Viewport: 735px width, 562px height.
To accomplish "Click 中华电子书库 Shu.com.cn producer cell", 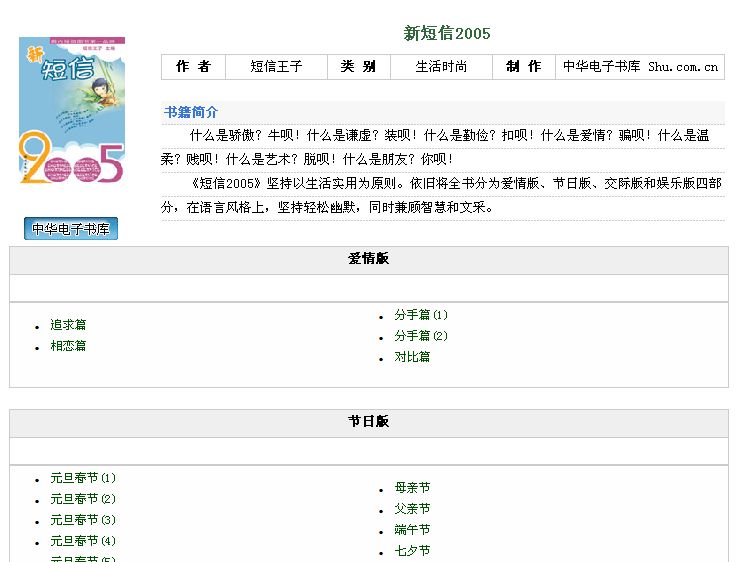I will point(640,67).
